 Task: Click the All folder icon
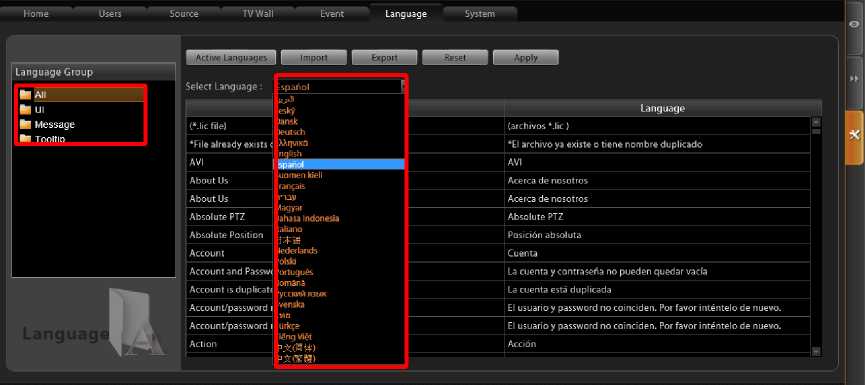click(x=25, y=95)
